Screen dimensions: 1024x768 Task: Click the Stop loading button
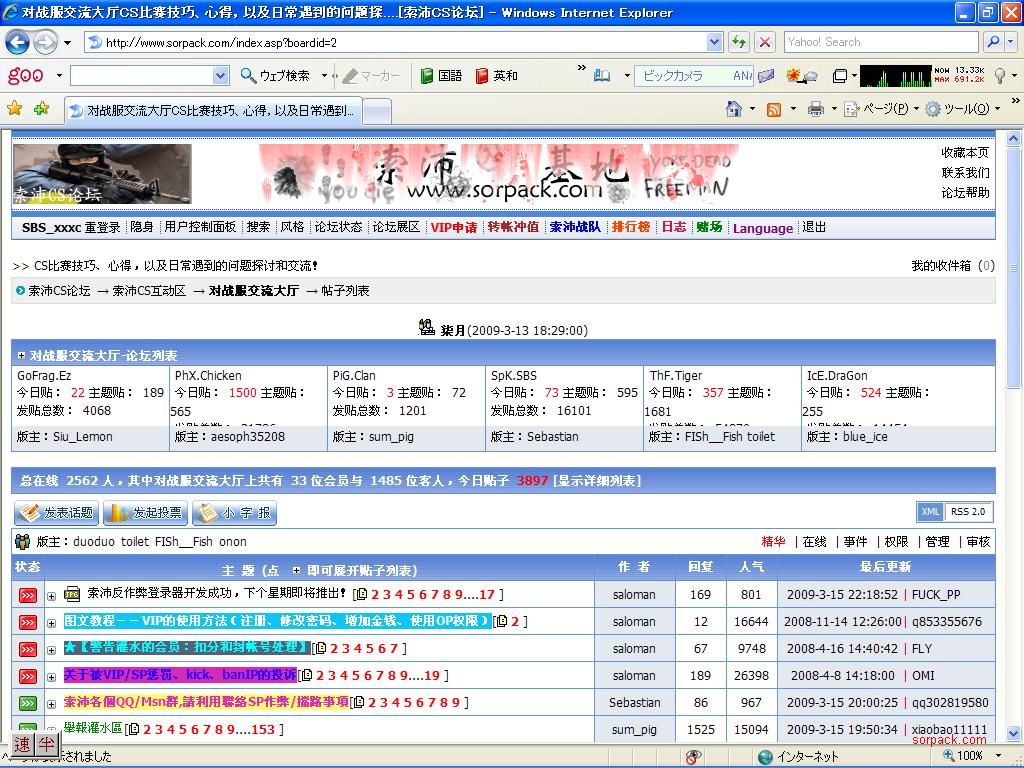click(x=765, y=42)
